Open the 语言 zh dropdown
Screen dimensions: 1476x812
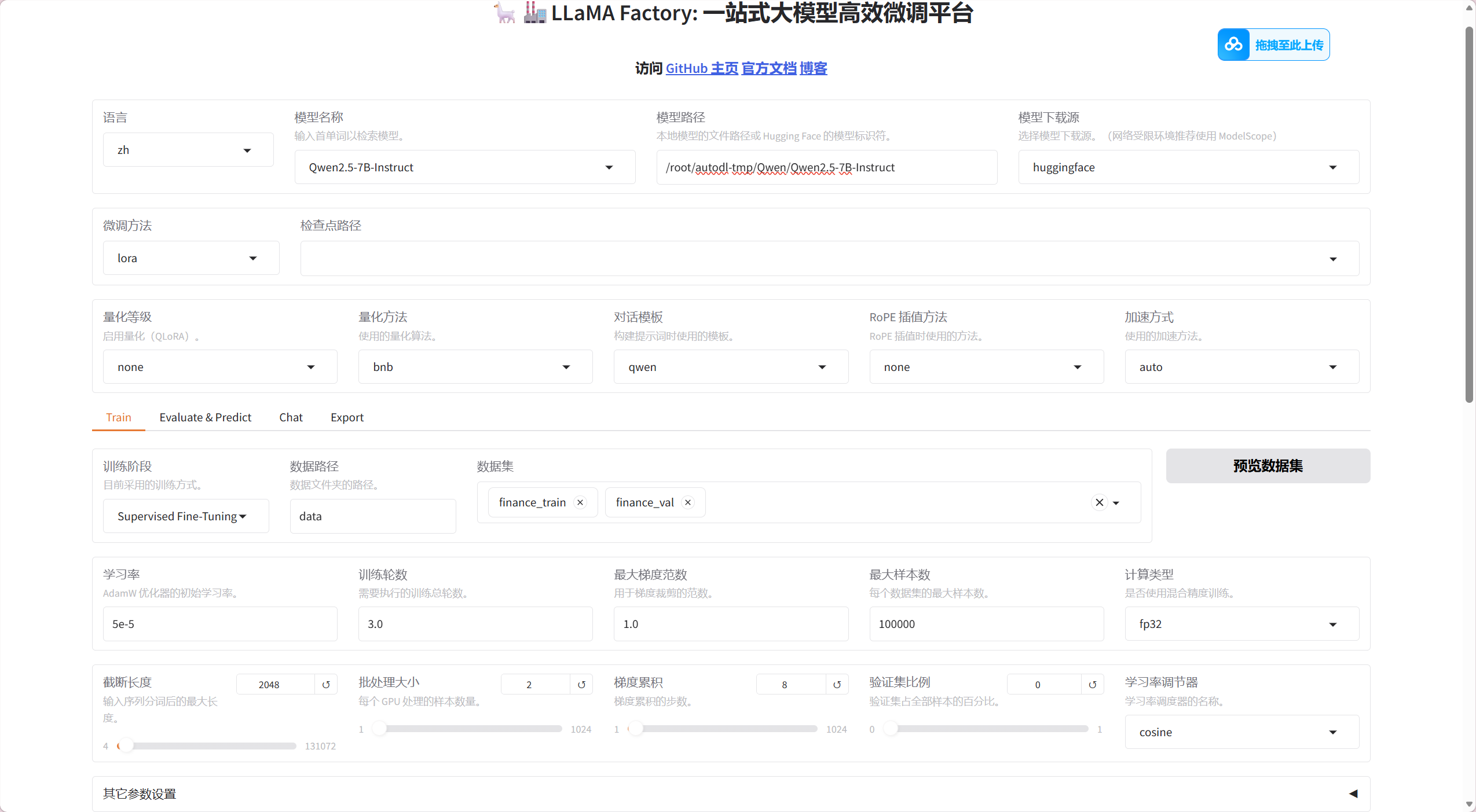coord(188,150)
